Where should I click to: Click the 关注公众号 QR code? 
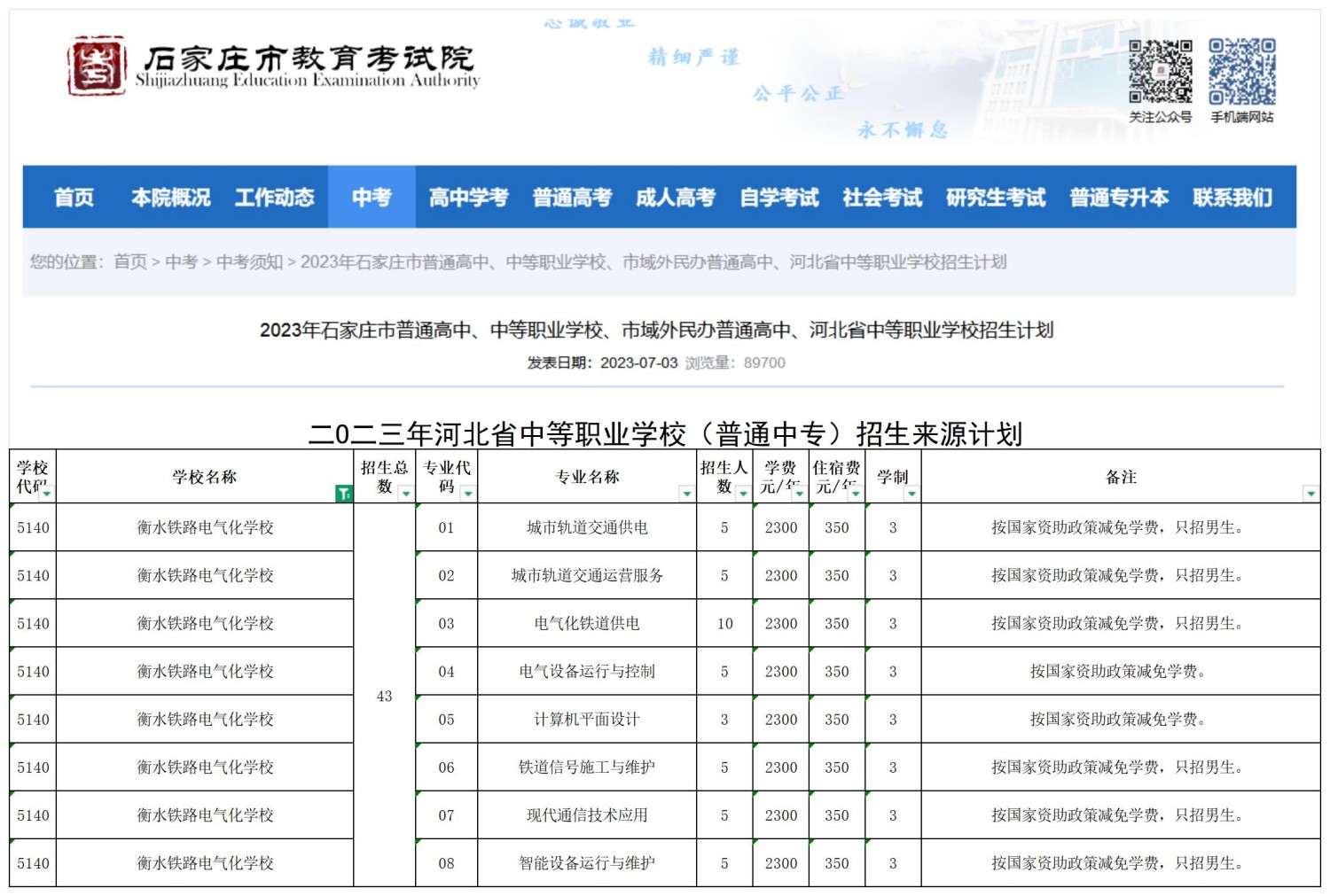pos(1160,71)
